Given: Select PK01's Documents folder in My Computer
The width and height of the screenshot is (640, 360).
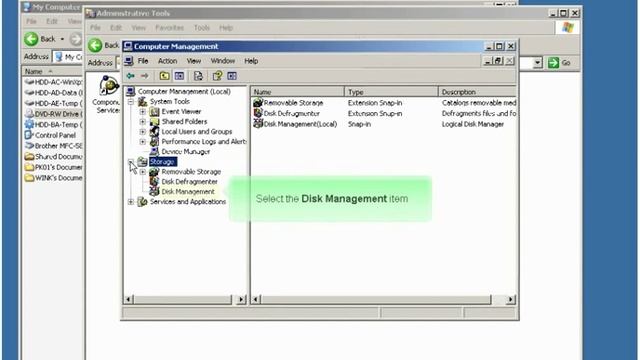Looking at the screenshot, I should point(54,167).
